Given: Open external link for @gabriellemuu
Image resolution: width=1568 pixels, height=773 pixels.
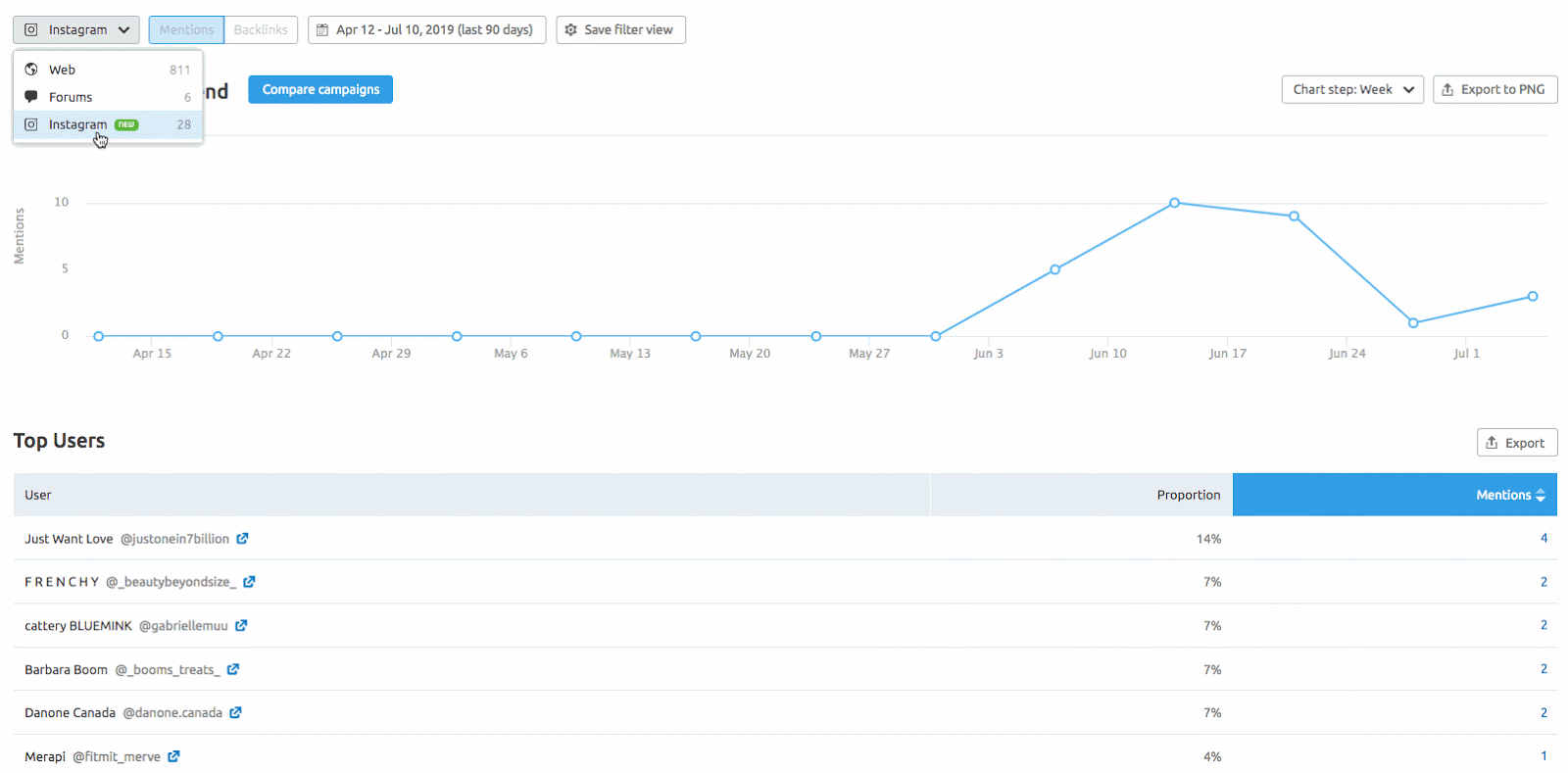Looking at the screenshot, I should coord(241,625).
